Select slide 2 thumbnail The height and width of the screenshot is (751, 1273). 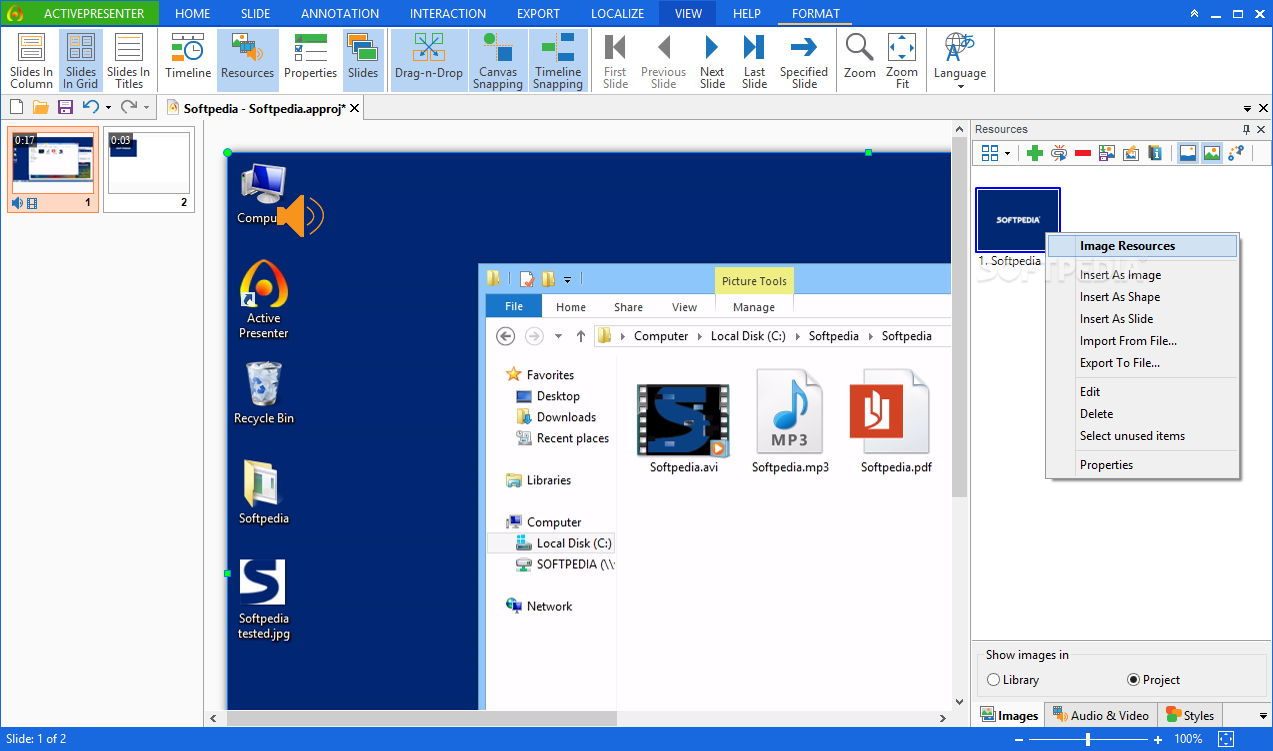(x=149, y=170)
